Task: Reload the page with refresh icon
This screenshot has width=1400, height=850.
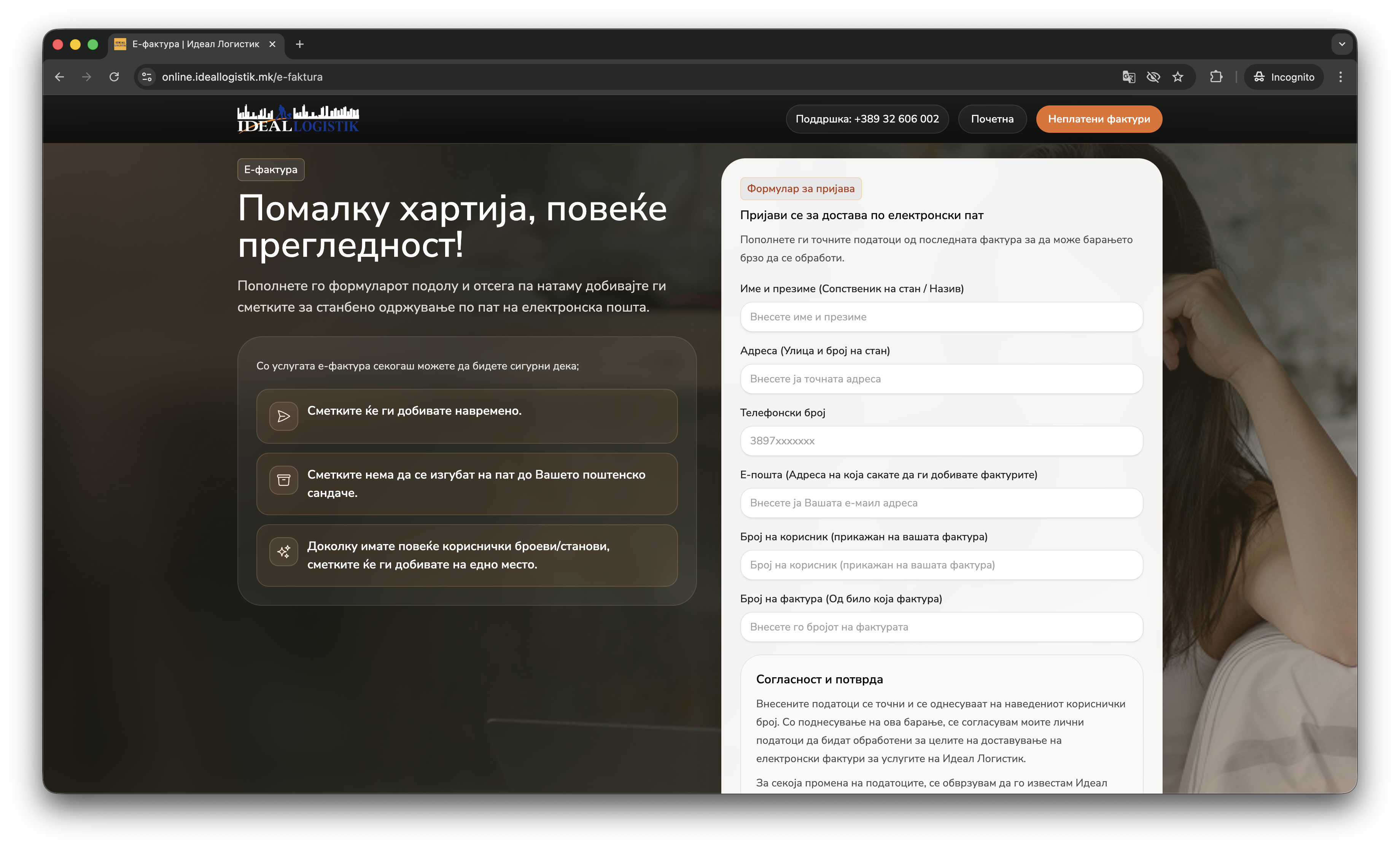Action: click(114, 77)
